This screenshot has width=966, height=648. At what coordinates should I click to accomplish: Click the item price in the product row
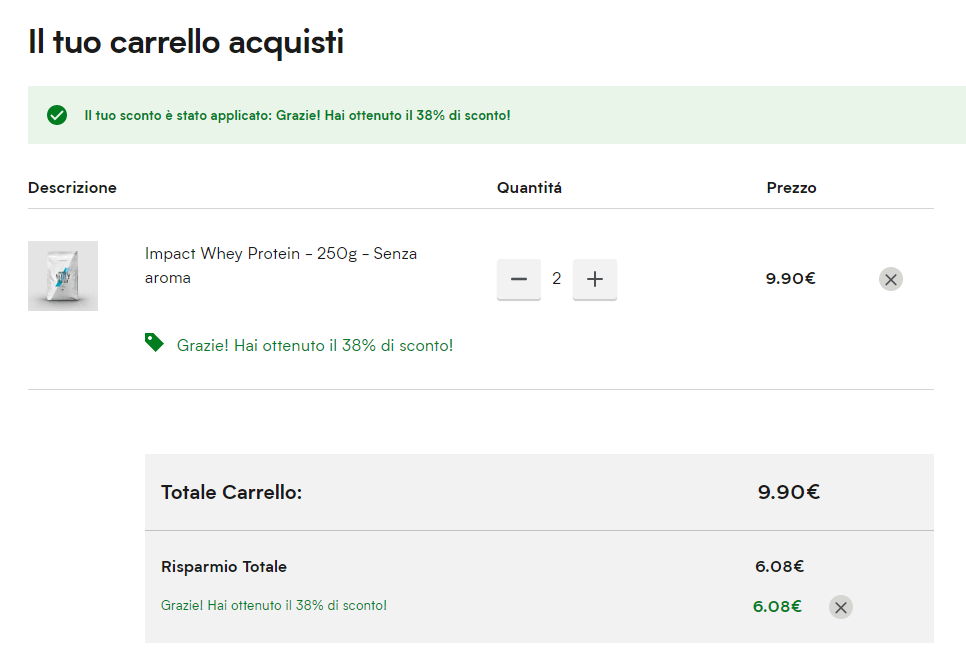(790, 279)
